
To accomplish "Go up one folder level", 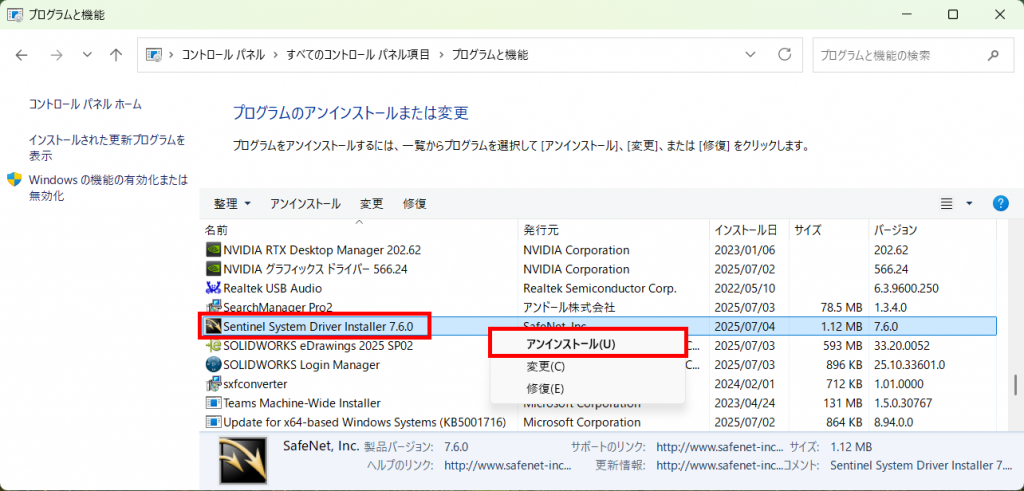I will (116, 55).
